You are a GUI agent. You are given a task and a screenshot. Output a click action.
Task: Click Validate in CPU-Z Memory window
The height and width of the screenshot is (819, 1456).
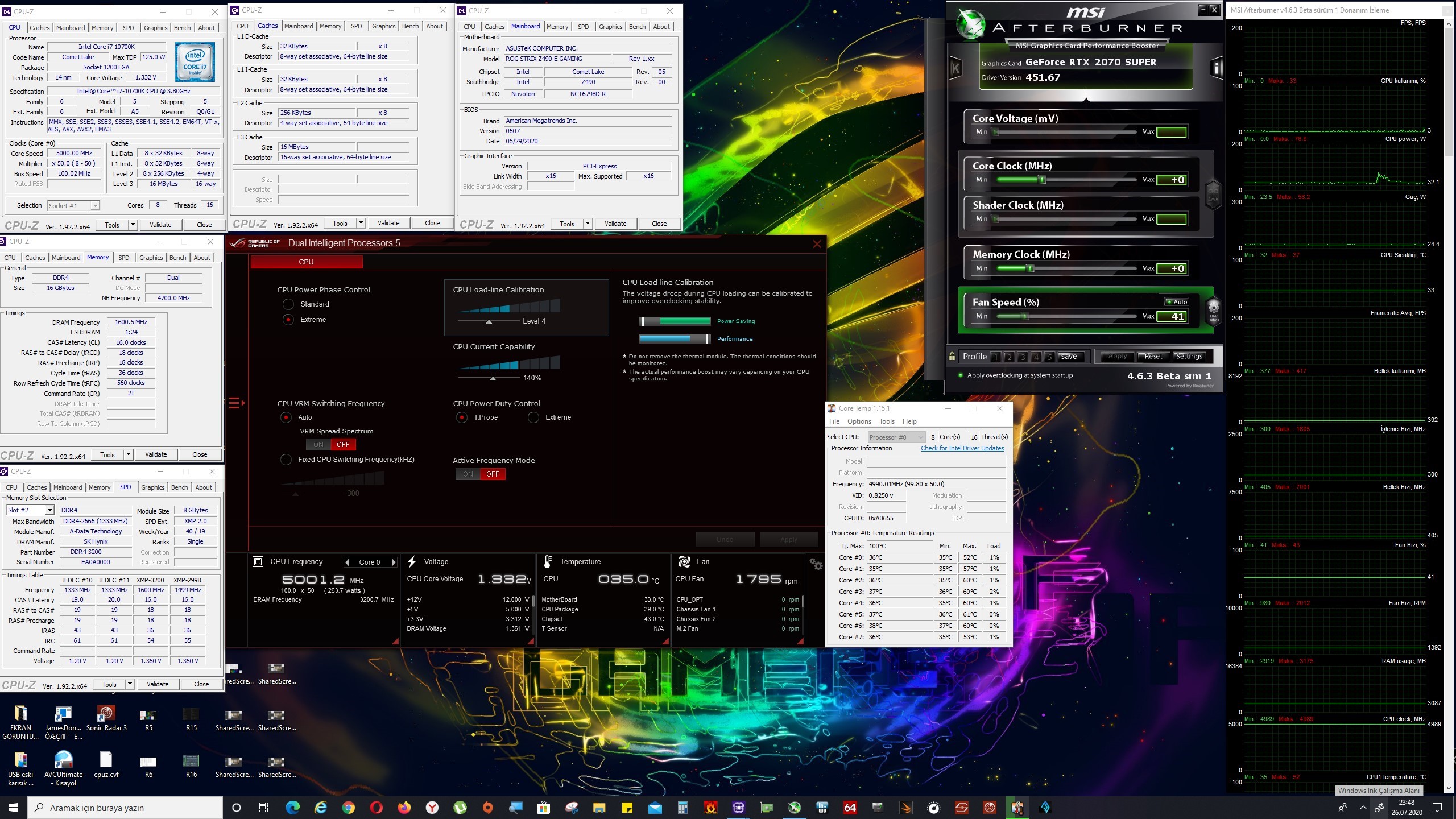156,454
